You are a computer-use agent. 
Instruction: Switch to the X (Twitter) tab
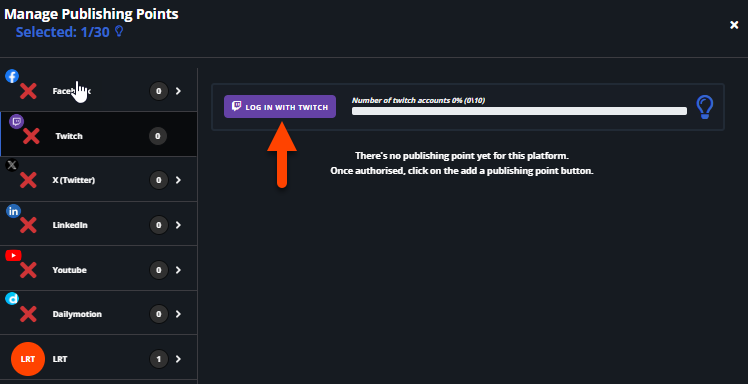pos(98,179)
